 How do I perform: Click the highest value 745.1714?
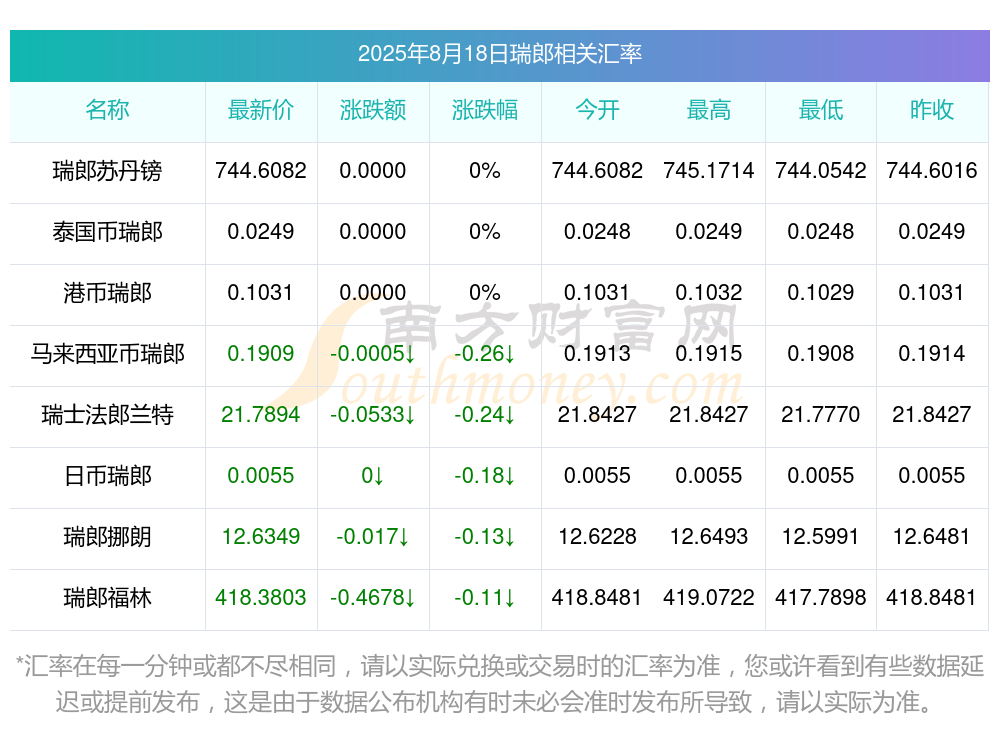point(709,171)
